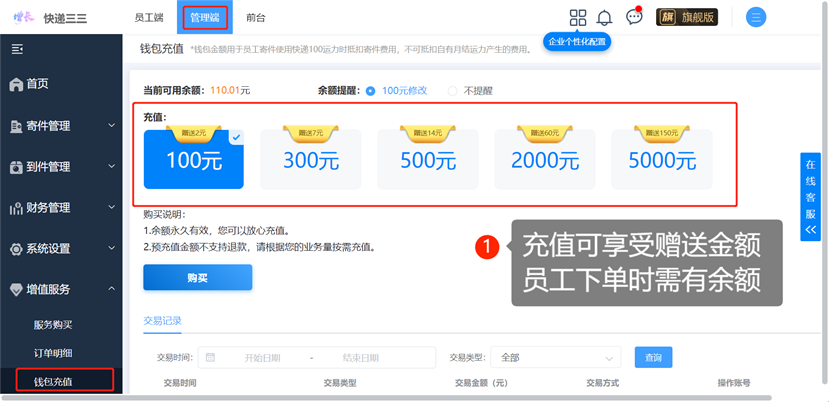Click the 查询 button
The height and width of the screenshot is (402, 829).
click(653, 358)
